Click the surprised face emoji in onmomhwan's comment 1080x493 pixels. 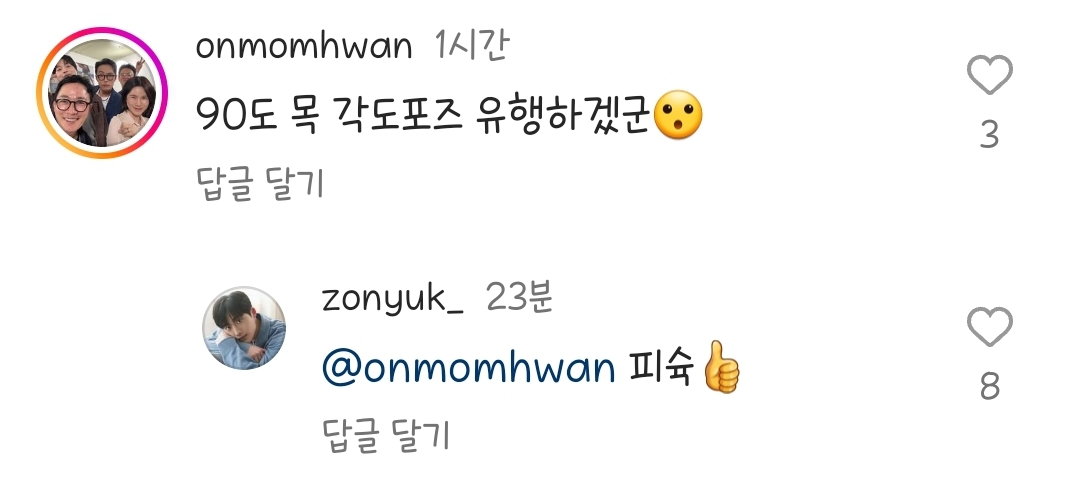678,114
